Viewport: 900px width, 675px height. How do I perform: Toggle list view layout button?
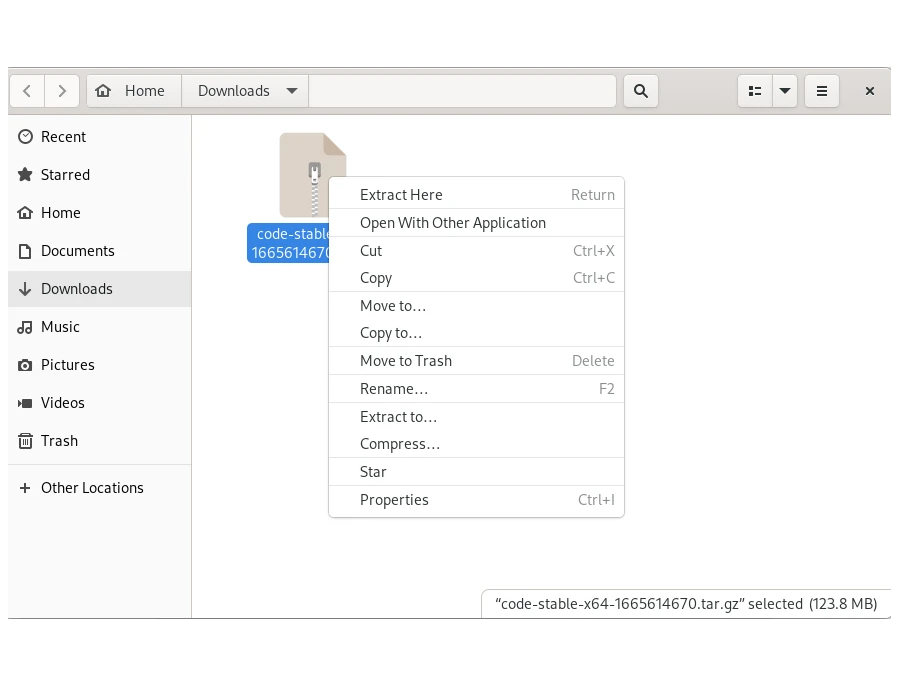(x=755, y=91)
